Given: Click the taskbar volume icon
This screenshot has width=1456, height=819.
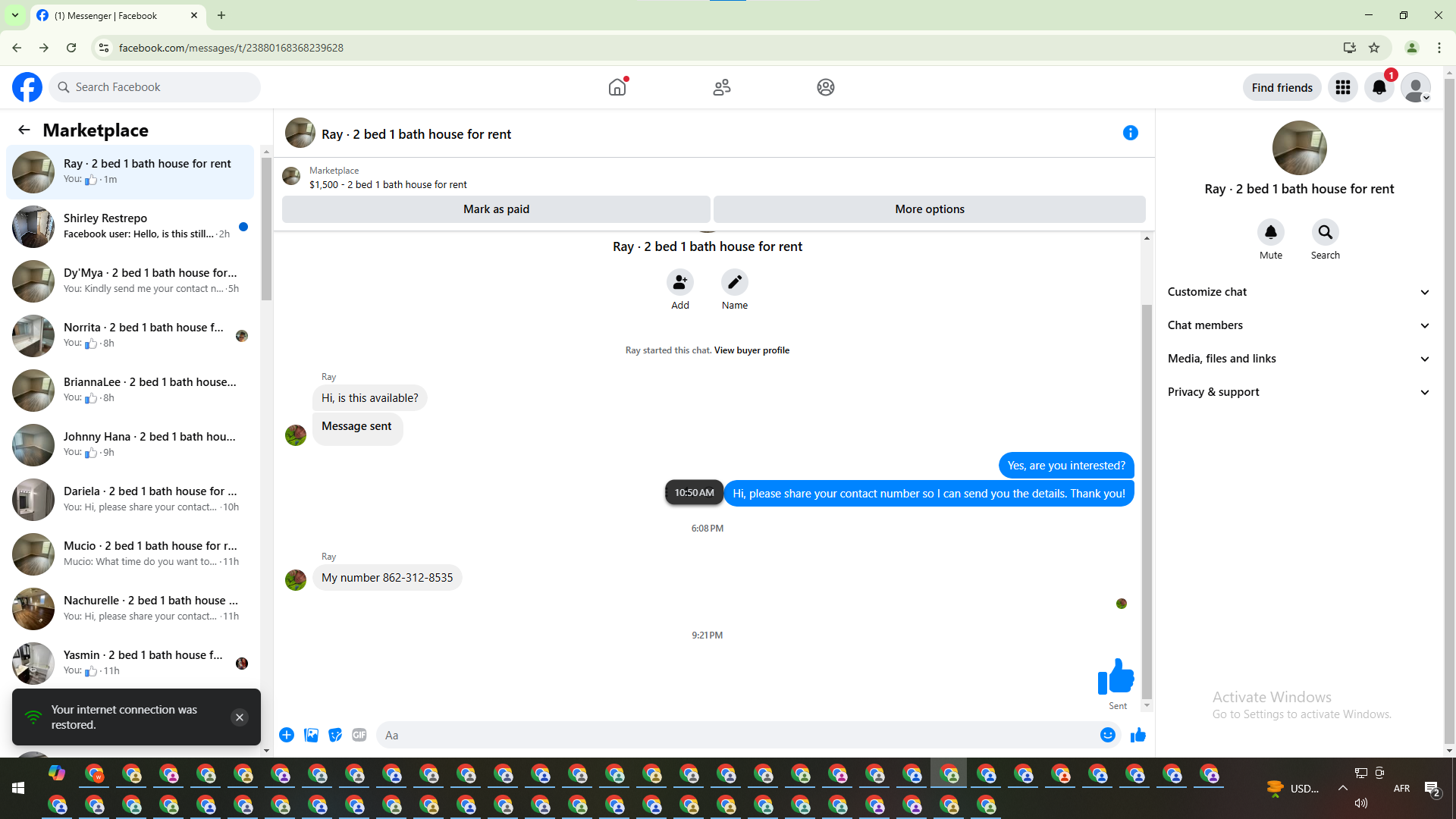Looking at the screenshot, I should [x=1361, y=803].
